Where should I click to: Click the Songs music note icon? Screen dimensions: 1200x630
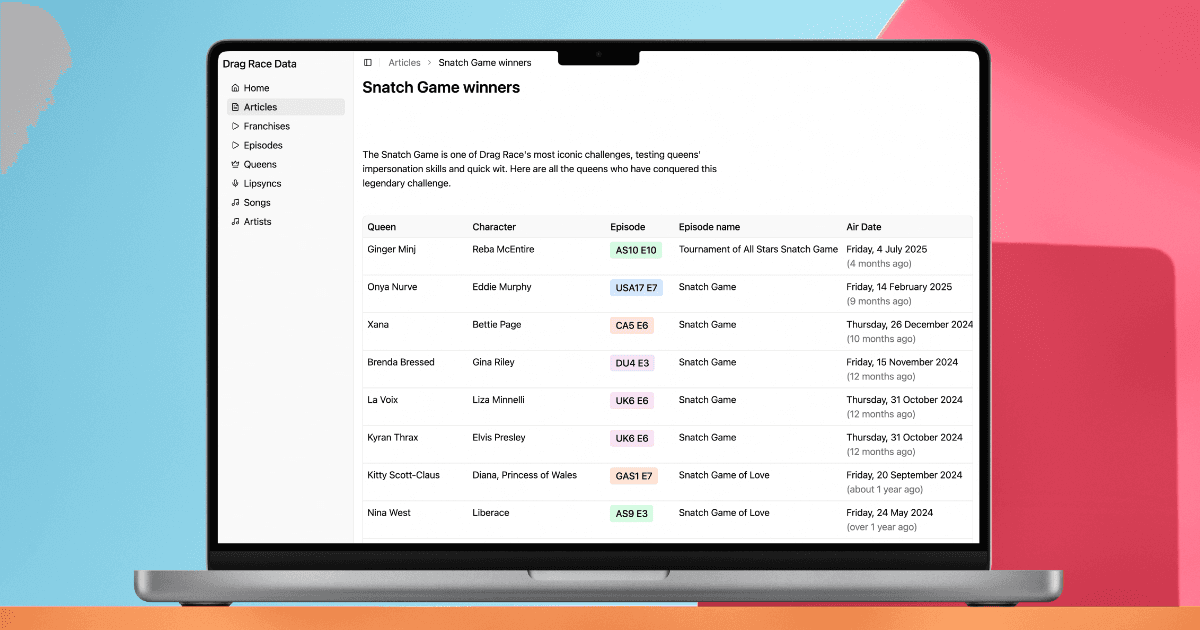pyautogui.click(x=235, y=202)
